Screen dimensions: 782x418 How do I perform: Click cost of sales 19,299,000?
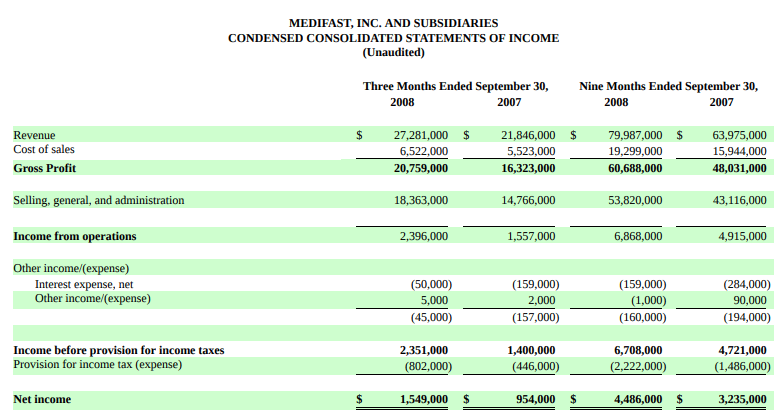point(635,151)
